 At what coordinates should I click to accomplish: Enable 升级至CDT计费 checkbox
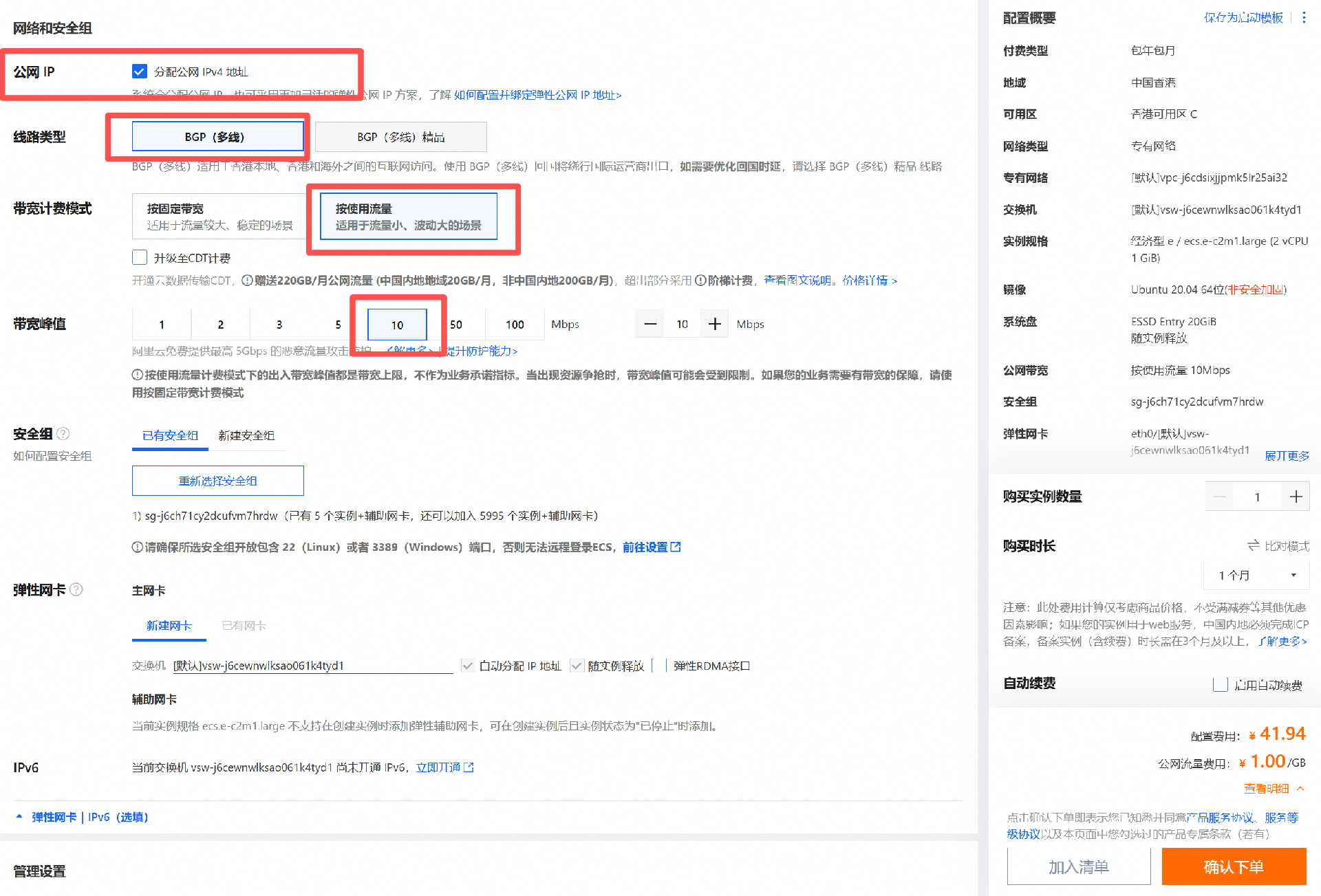[140, 258]
